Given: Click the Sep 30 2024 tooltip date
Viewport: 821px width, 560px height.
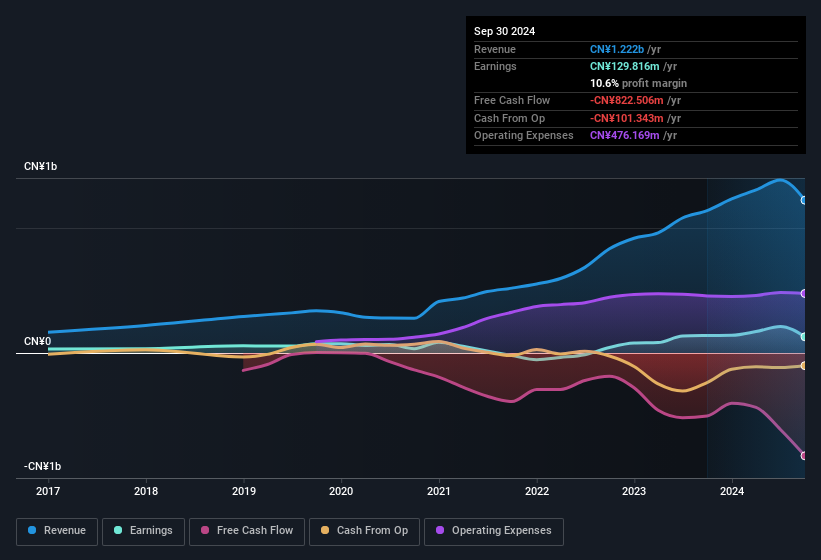Looking at the screenshot, I should pos(504,31).
